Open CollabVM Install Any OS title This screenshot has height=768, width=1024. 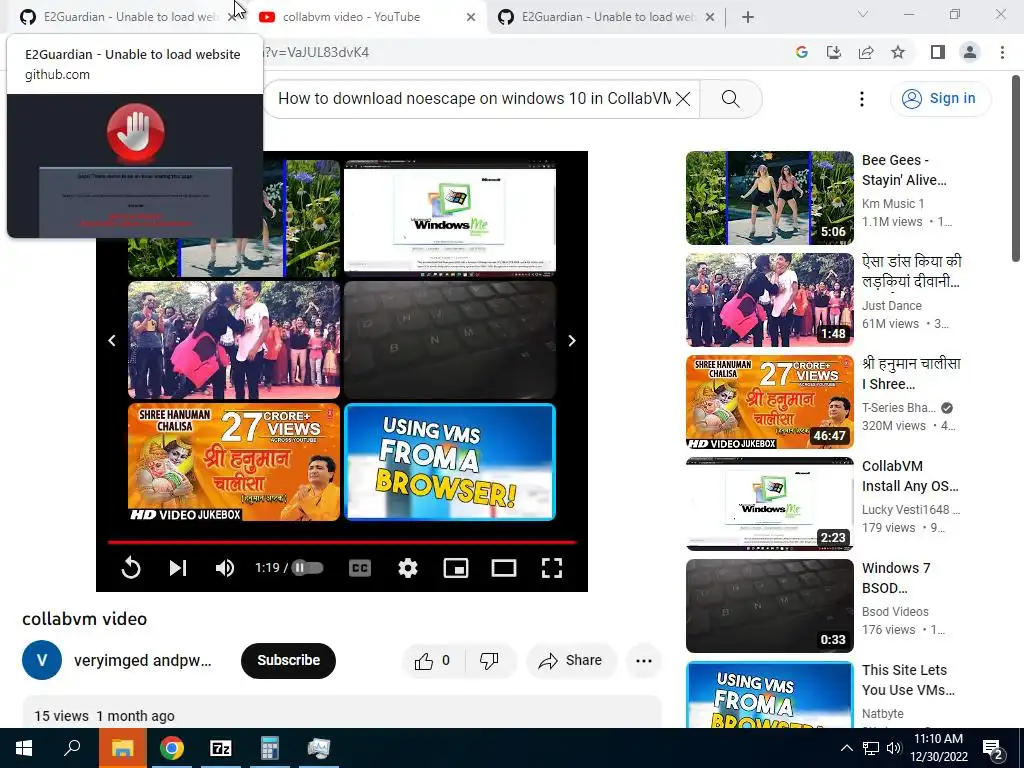(x=910, y=476)
